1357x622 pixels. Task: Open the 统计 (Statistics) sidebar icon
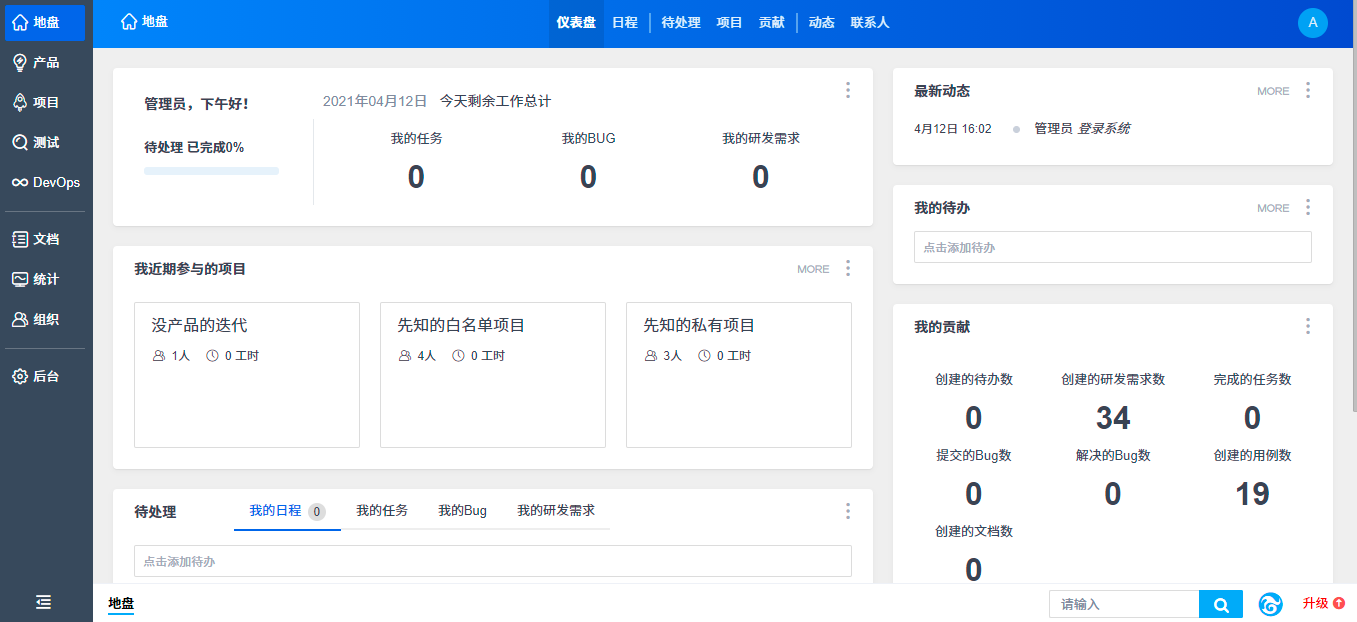20,280
